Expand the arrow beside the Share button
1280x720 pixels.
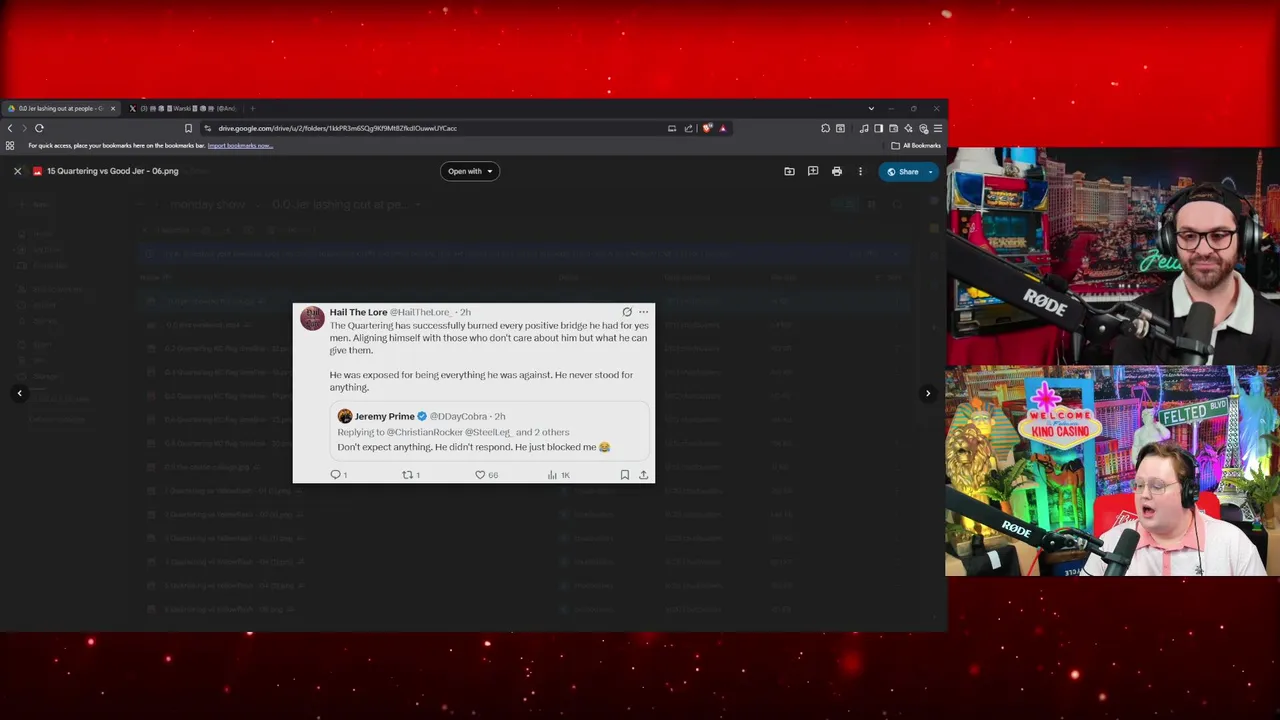point(930,171)
